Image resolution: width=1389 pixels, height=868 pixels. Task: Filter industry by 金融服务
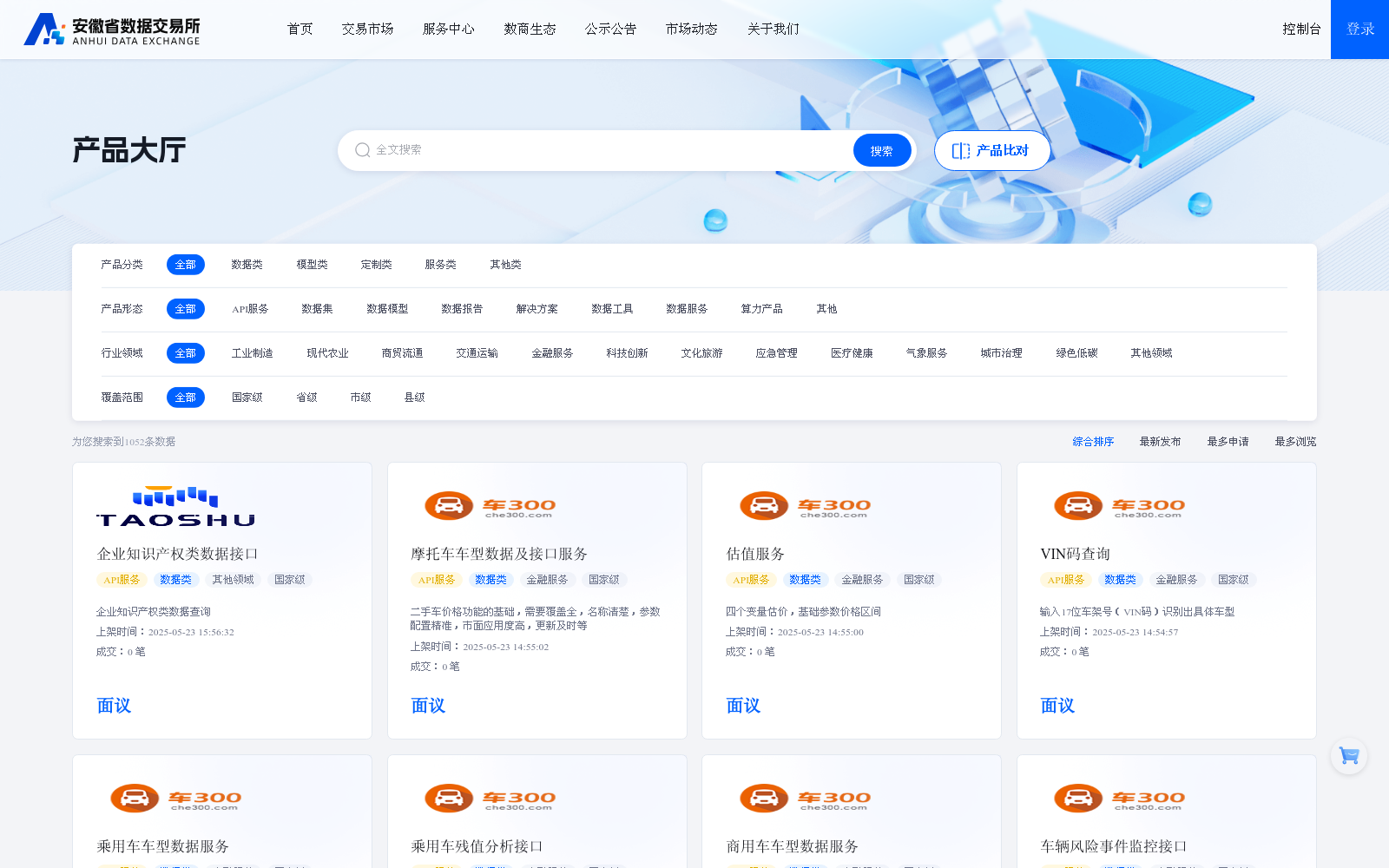(x=552, y=353)
